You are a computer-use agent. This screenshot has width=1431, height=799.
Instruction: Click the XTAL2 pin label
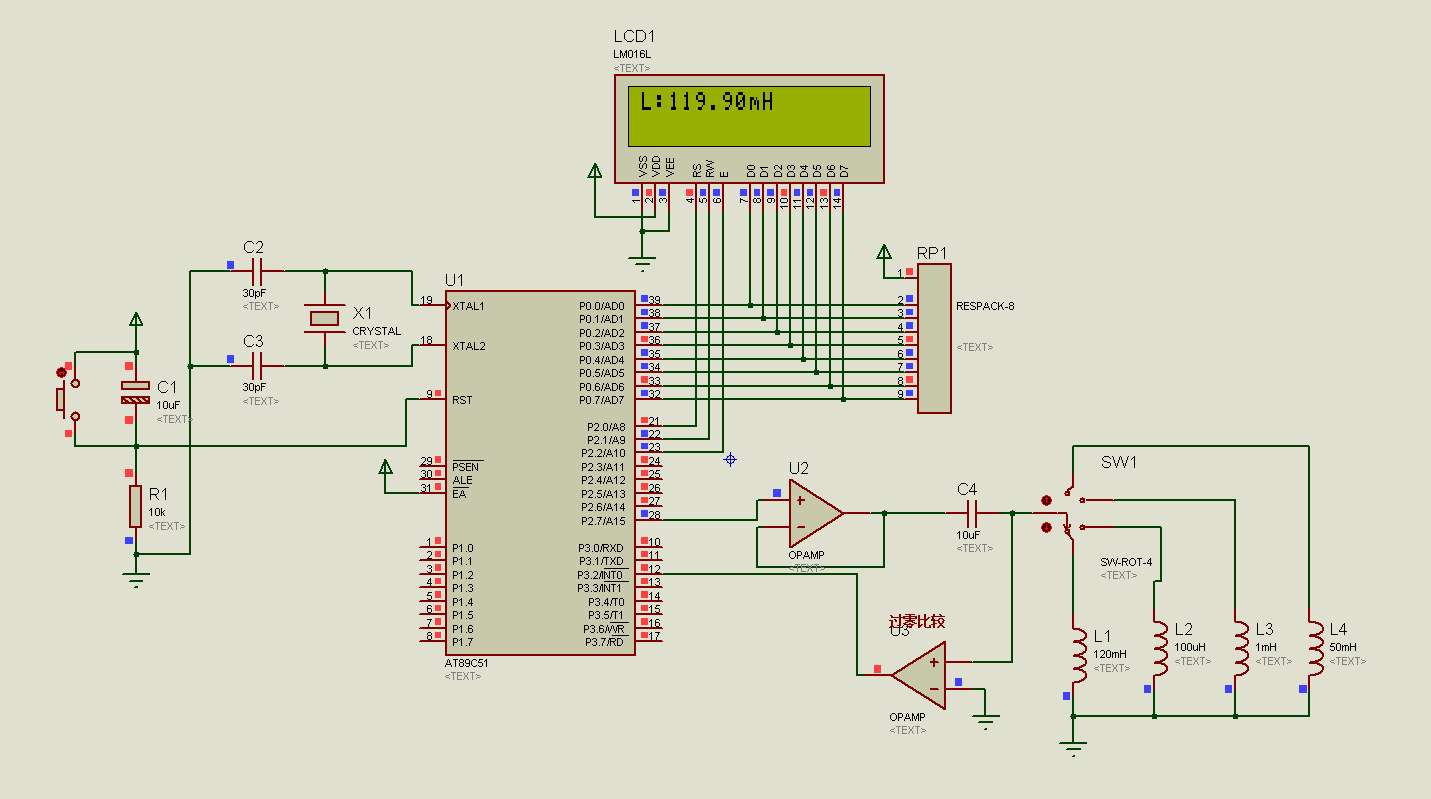[x=469, y=346]
